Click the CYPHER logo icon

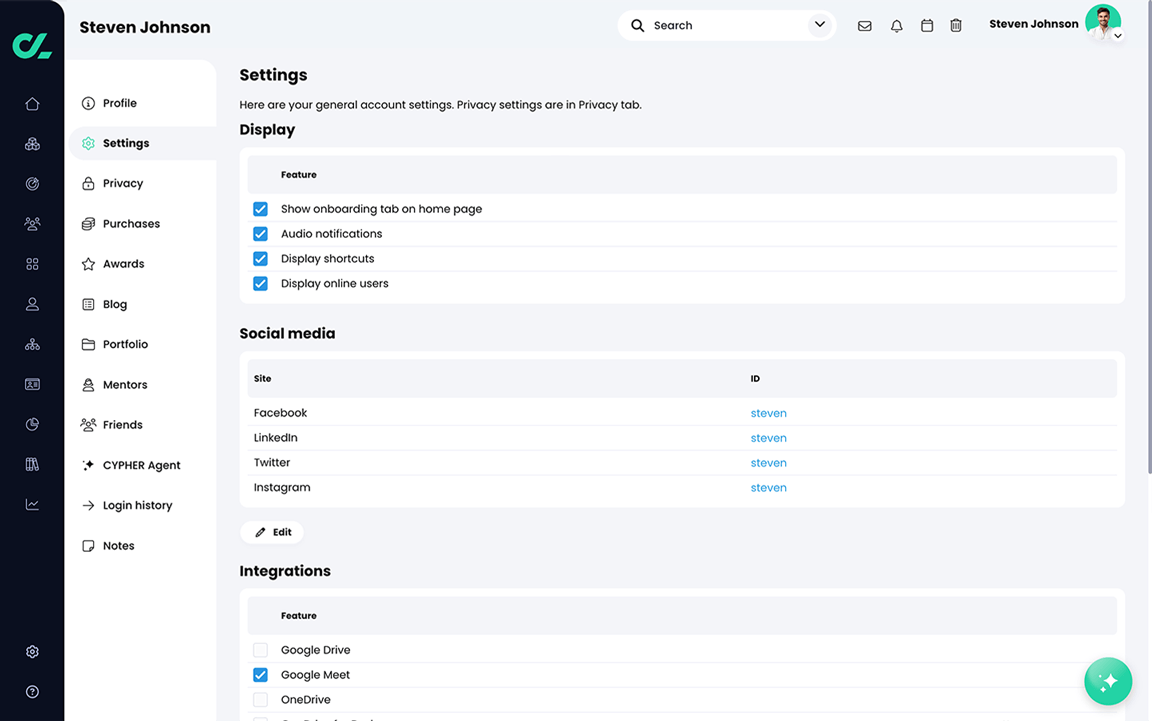coord(32,45)
